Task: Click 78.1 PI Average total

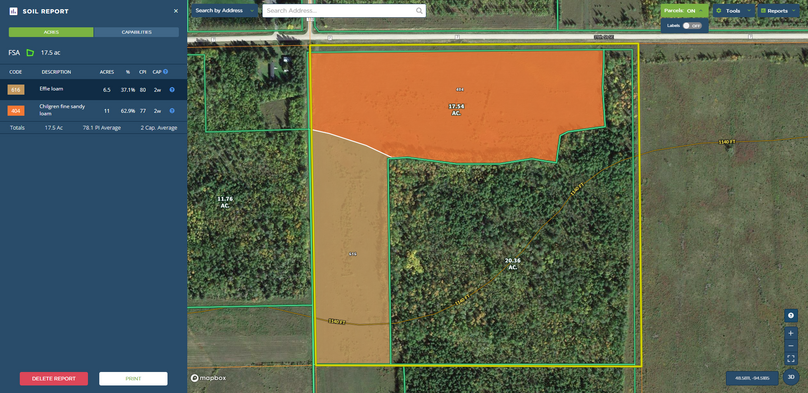Action: point(102,128)
